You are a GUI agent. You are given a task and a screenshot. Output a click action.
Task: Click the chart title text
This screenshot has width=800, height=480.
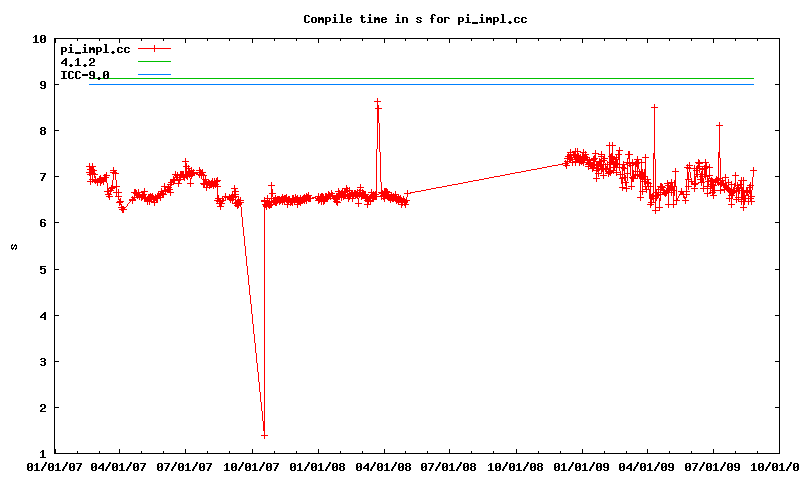pos(415,19)
